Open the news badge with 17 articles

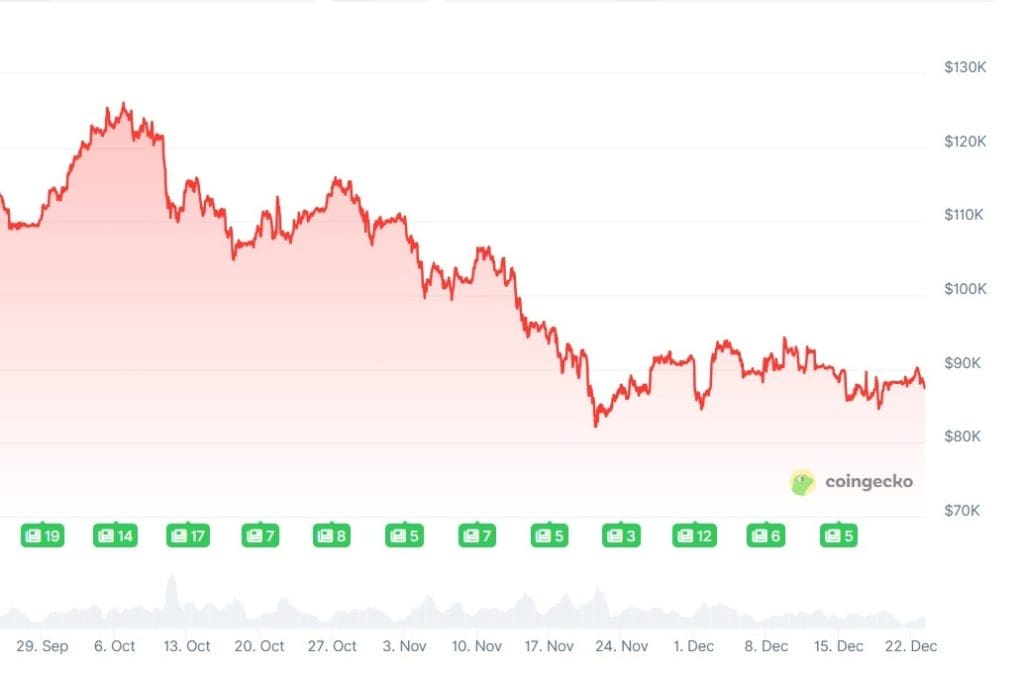click(187, 536)
